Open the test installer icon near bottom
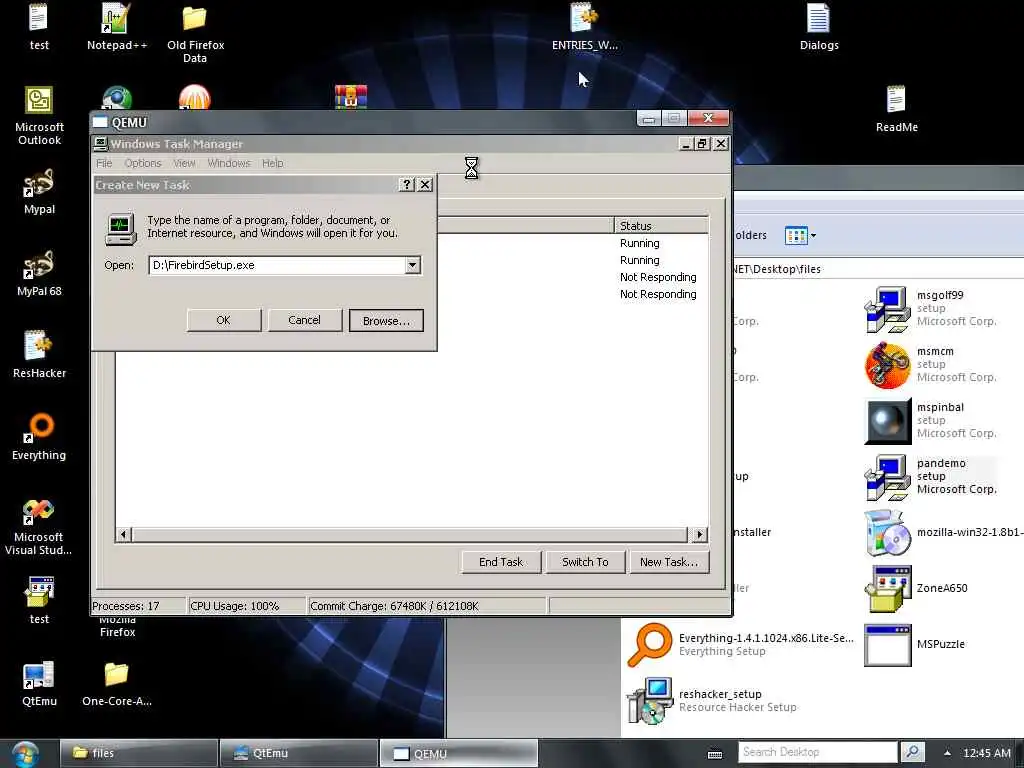 coord(39,601)
